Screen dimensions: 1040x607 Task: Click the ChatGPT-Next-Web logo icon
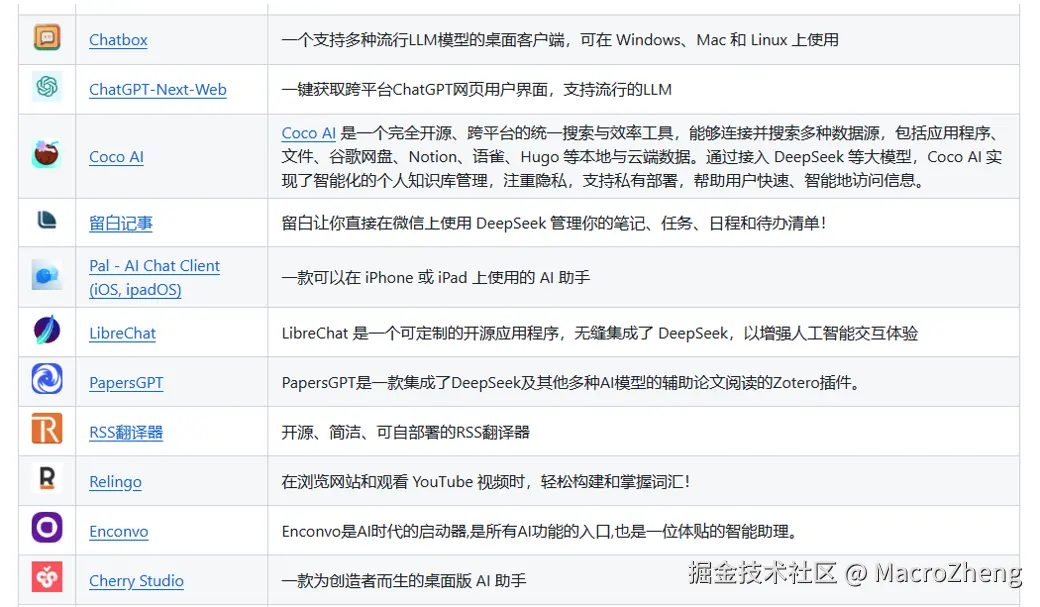pos(47,87)
